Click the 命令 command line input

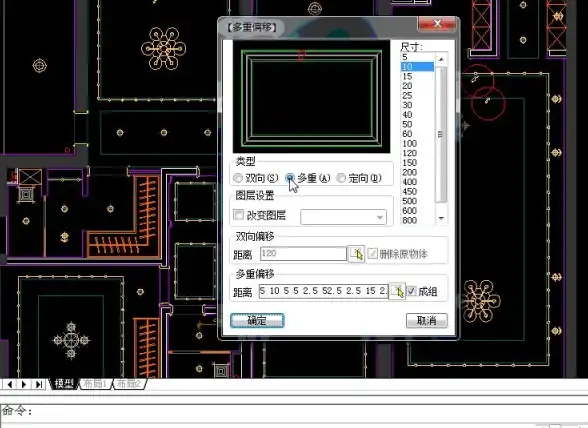click(294, 411)
